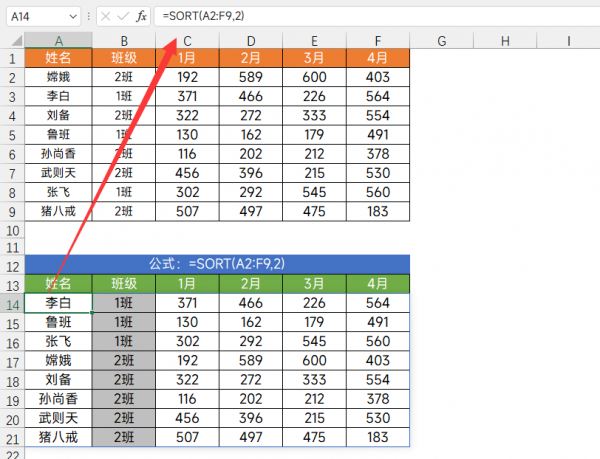Screen dimensions: 600x459
Task: Click the green 4月 header cell in row 13
Action: click(x=377, y=284)
